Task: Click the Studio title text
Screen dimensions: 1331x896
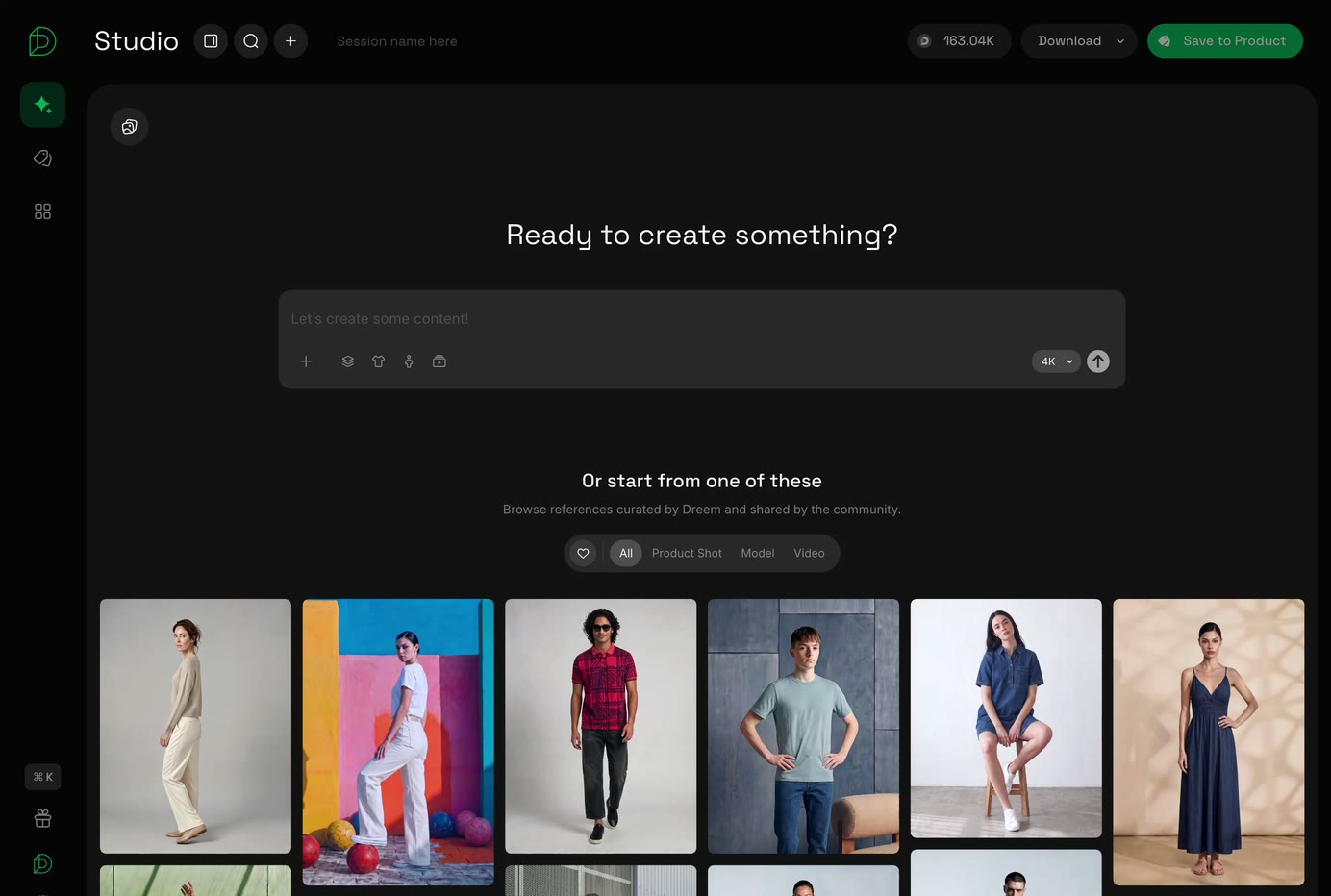Action: (137, 41)
